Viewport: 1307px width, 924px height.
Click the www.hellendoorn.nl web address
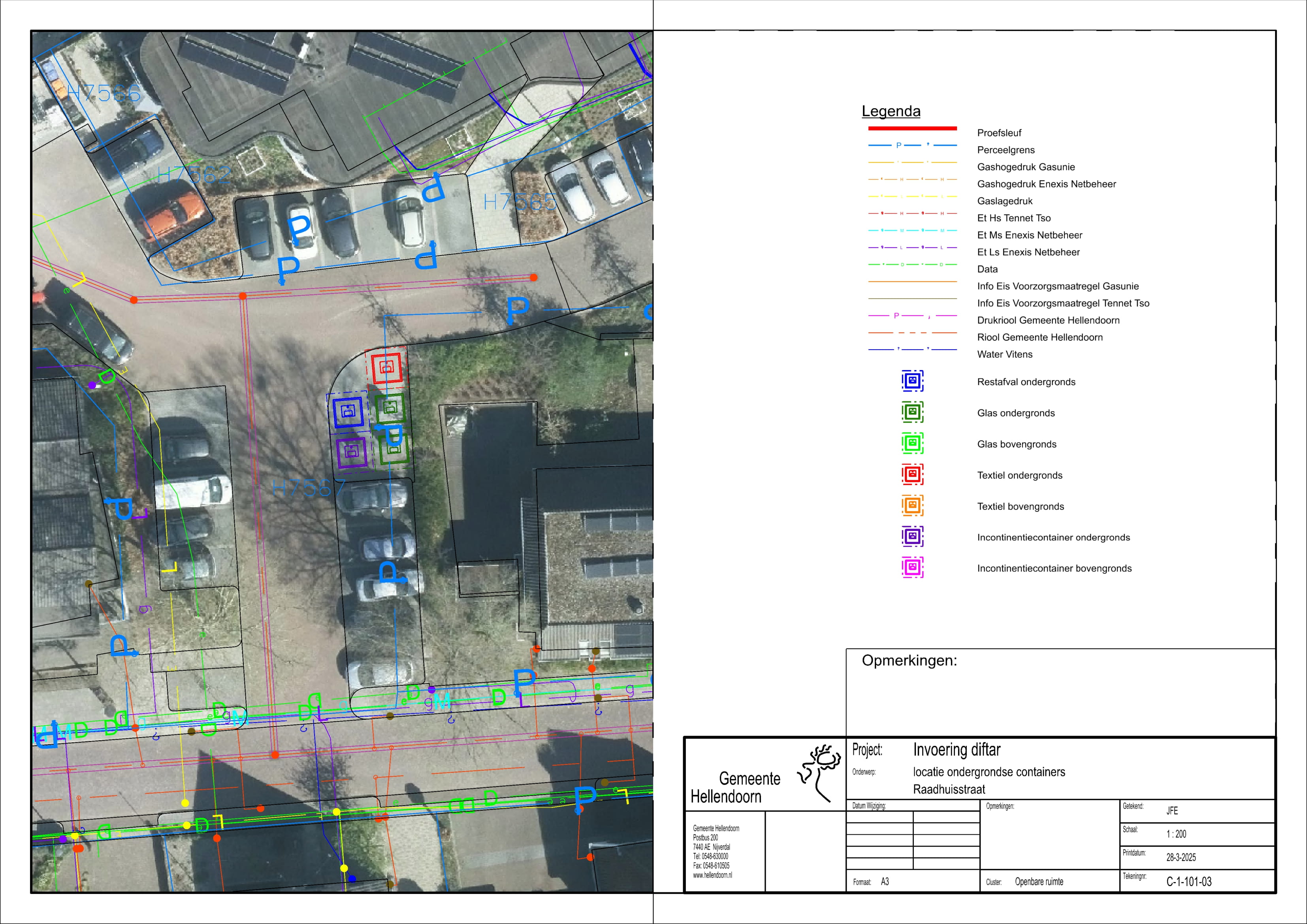[712, 875]
